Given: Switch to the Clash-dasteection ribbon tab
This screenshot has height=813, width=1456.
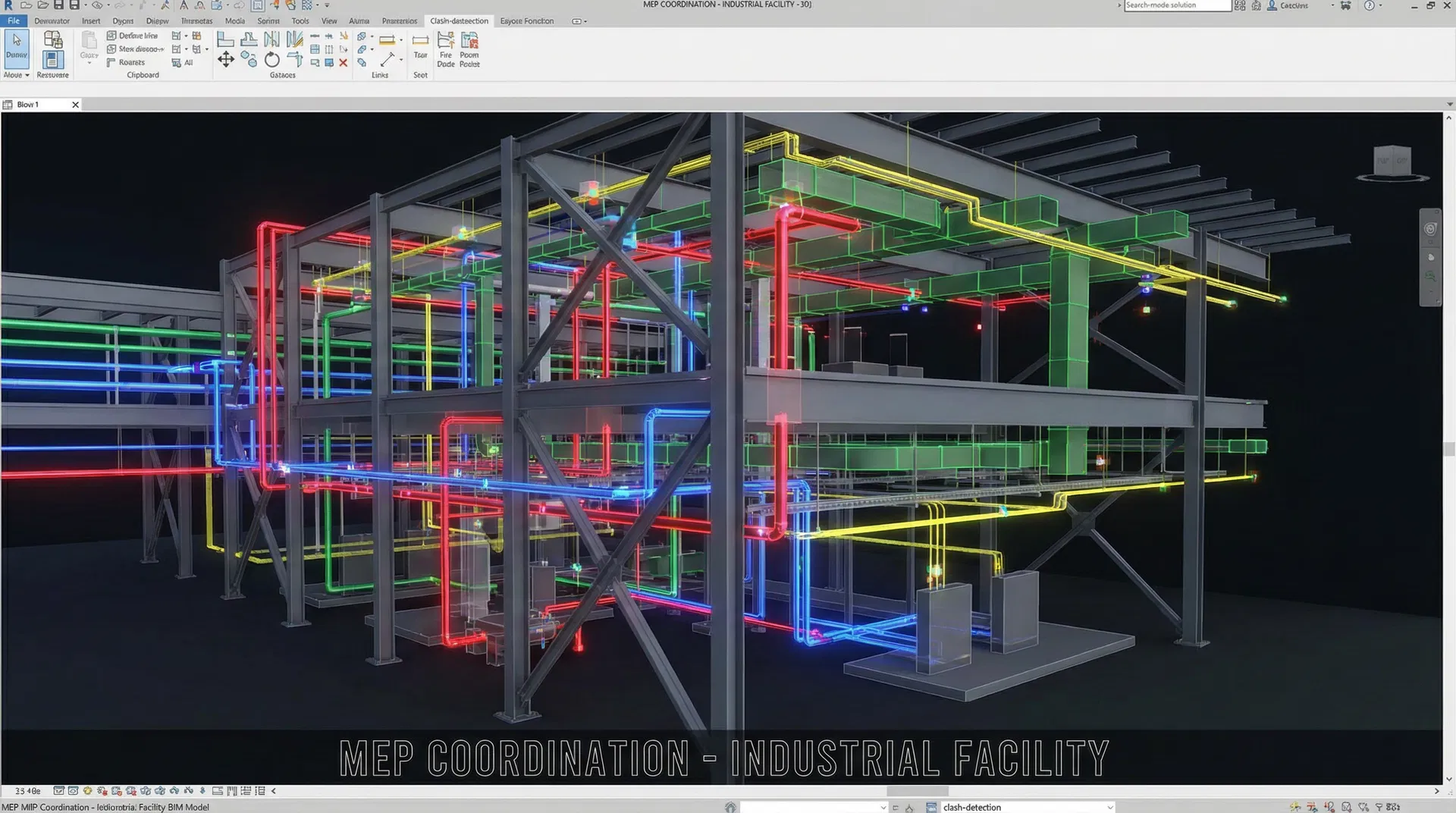Looking at the screenshot, I should pos(459,21).
